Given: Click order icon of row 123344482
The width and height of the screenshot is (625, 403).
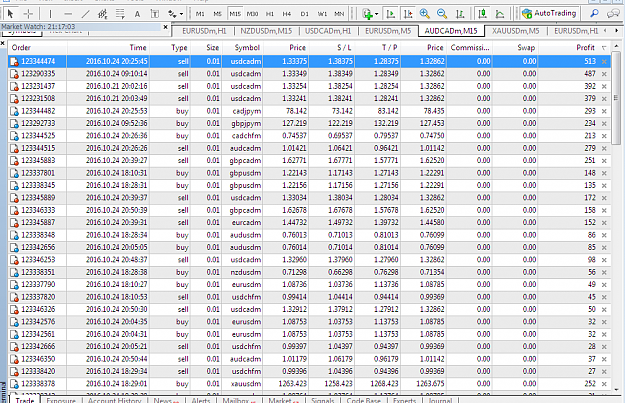Looking at the screenshot, I should 14,111.
